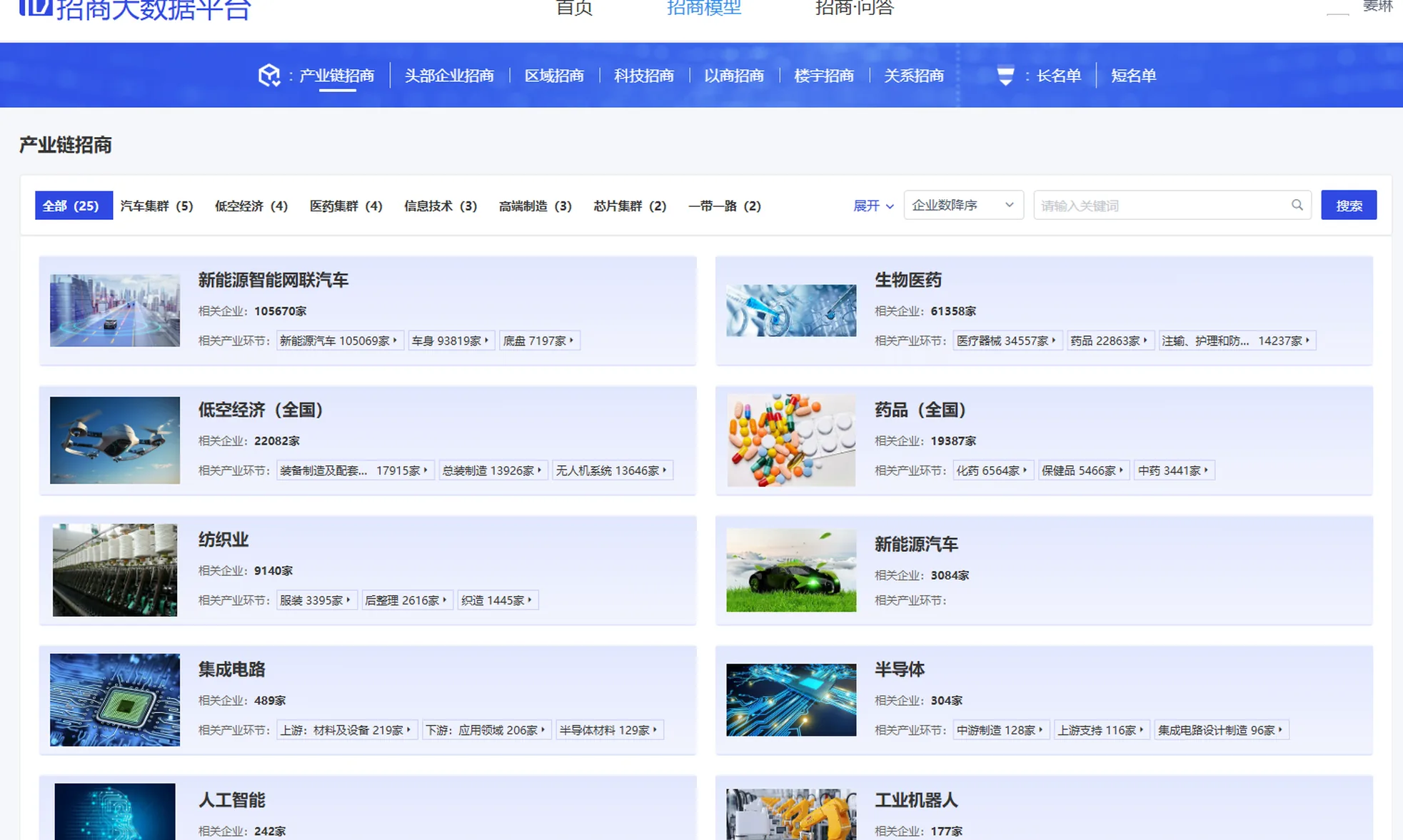Click the blue 搜索 button
Viewport: 1403px width, 840px height.
click(1349, 205)
